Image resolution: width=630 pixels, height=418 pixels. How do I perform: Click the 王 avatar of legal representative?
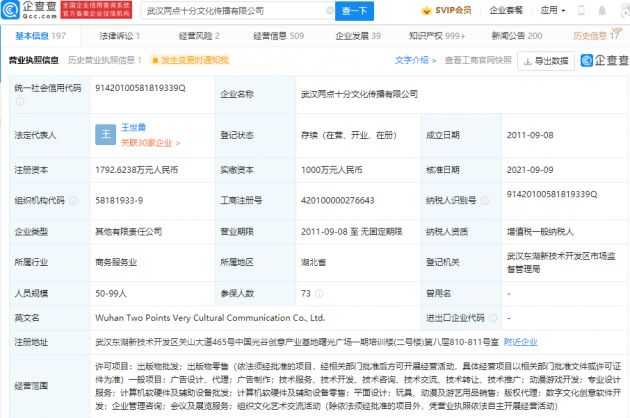(x=106, y=135)
